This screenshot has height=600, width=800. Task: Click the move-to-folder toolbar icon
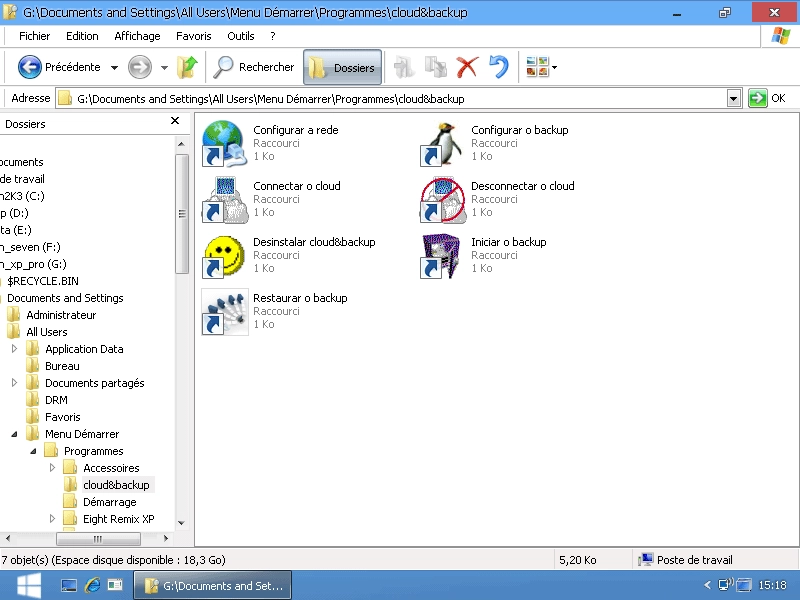click(404, 67)
